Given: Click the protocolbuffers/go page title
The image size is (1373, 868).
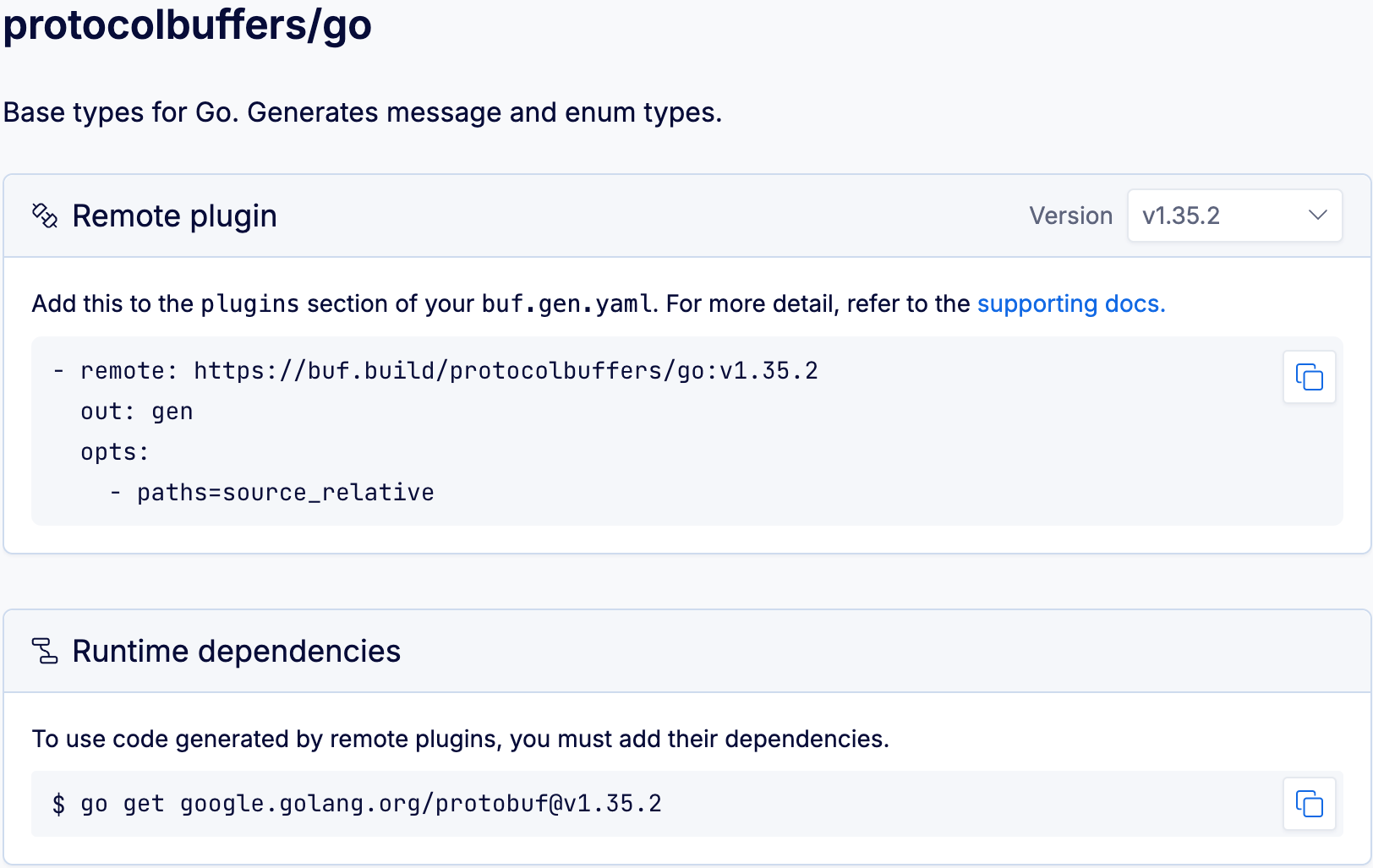Looking at the screenshot, I should point(187,25).
